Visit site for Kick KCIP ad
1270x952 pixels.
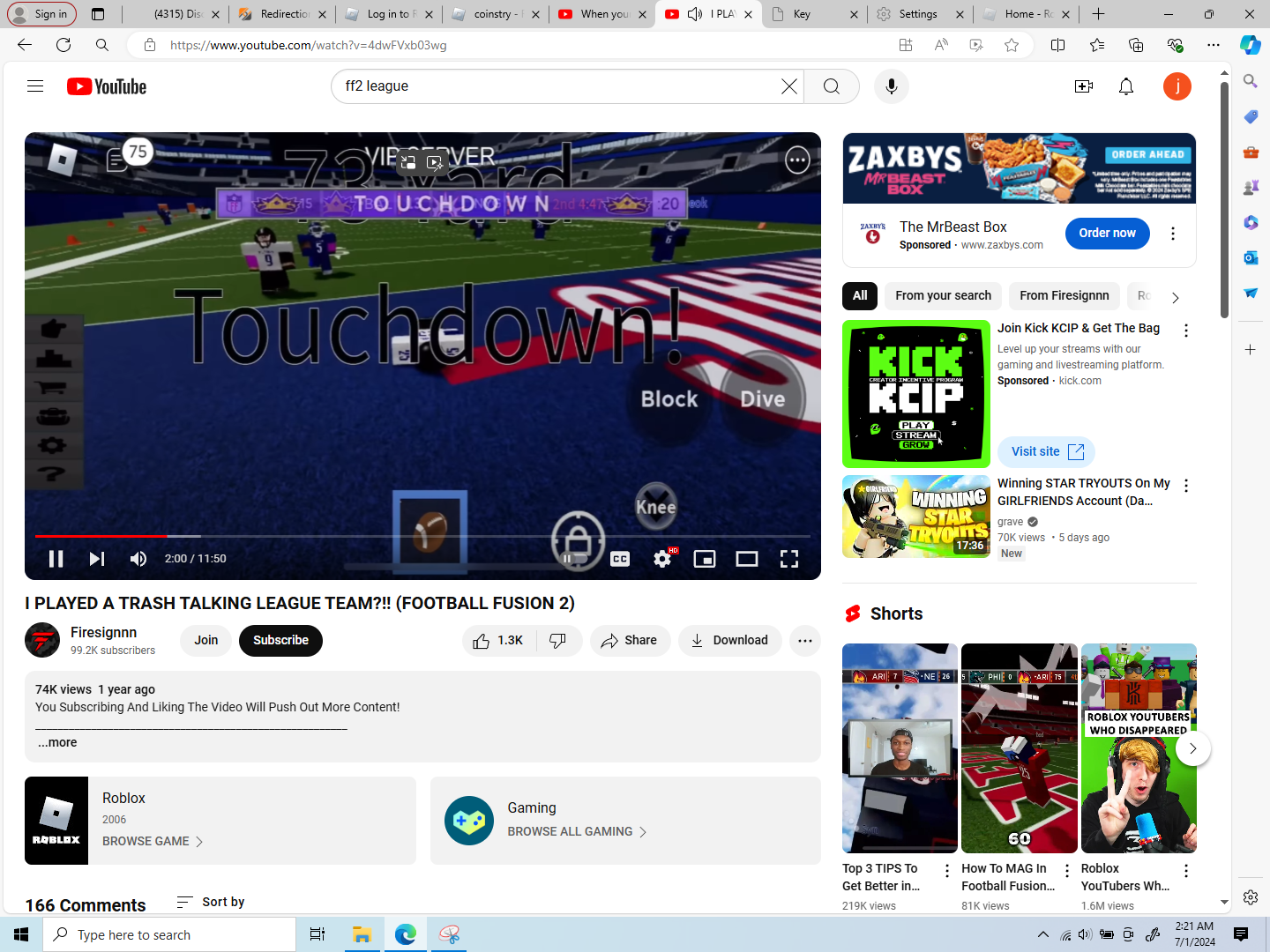point(1047,452)
